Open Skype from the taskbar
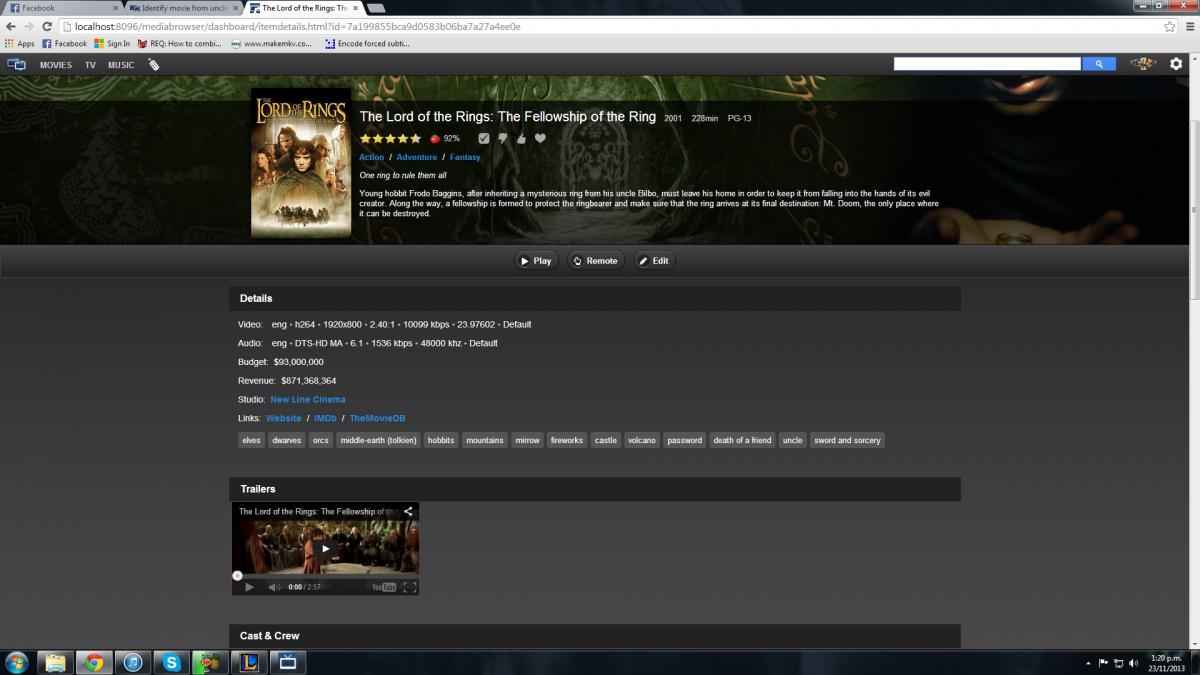This screenshot has width=1200, height=675. point(171,662)
